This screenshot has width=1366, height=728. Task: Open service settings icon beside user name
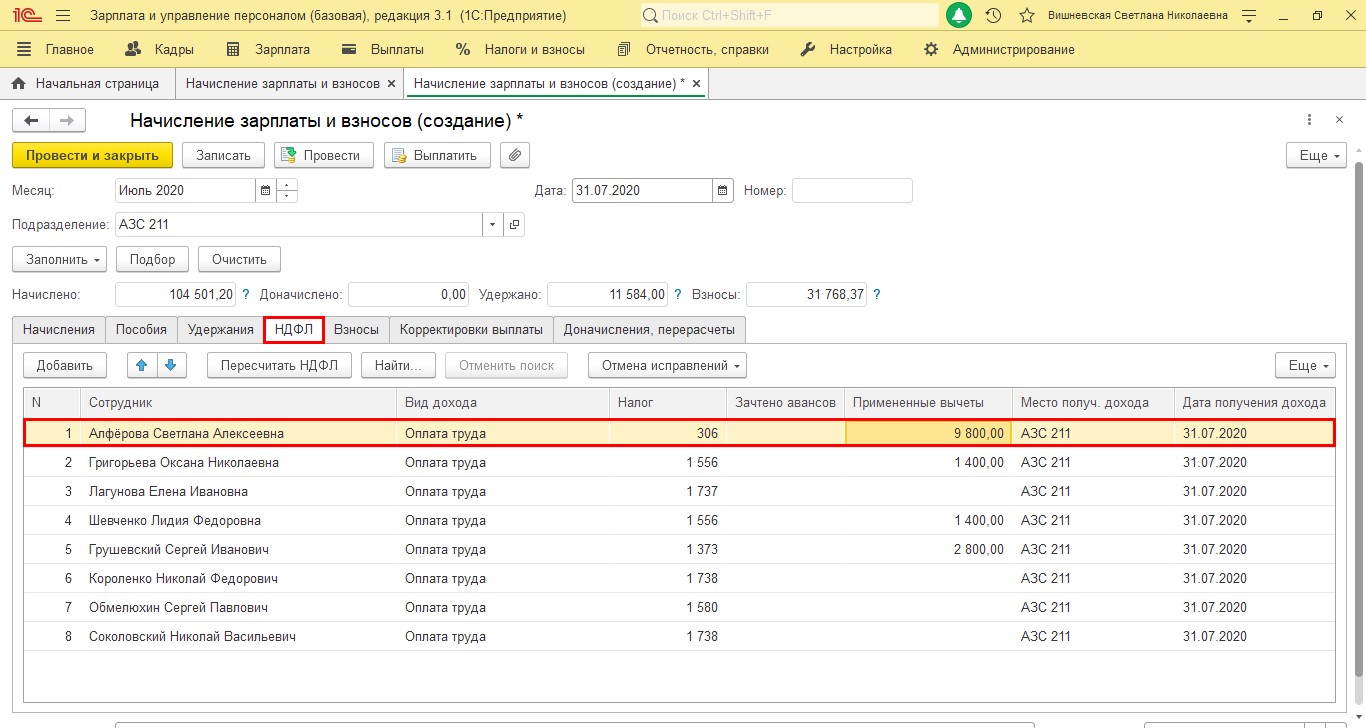pyautogui.click(x=1248, y=16)
